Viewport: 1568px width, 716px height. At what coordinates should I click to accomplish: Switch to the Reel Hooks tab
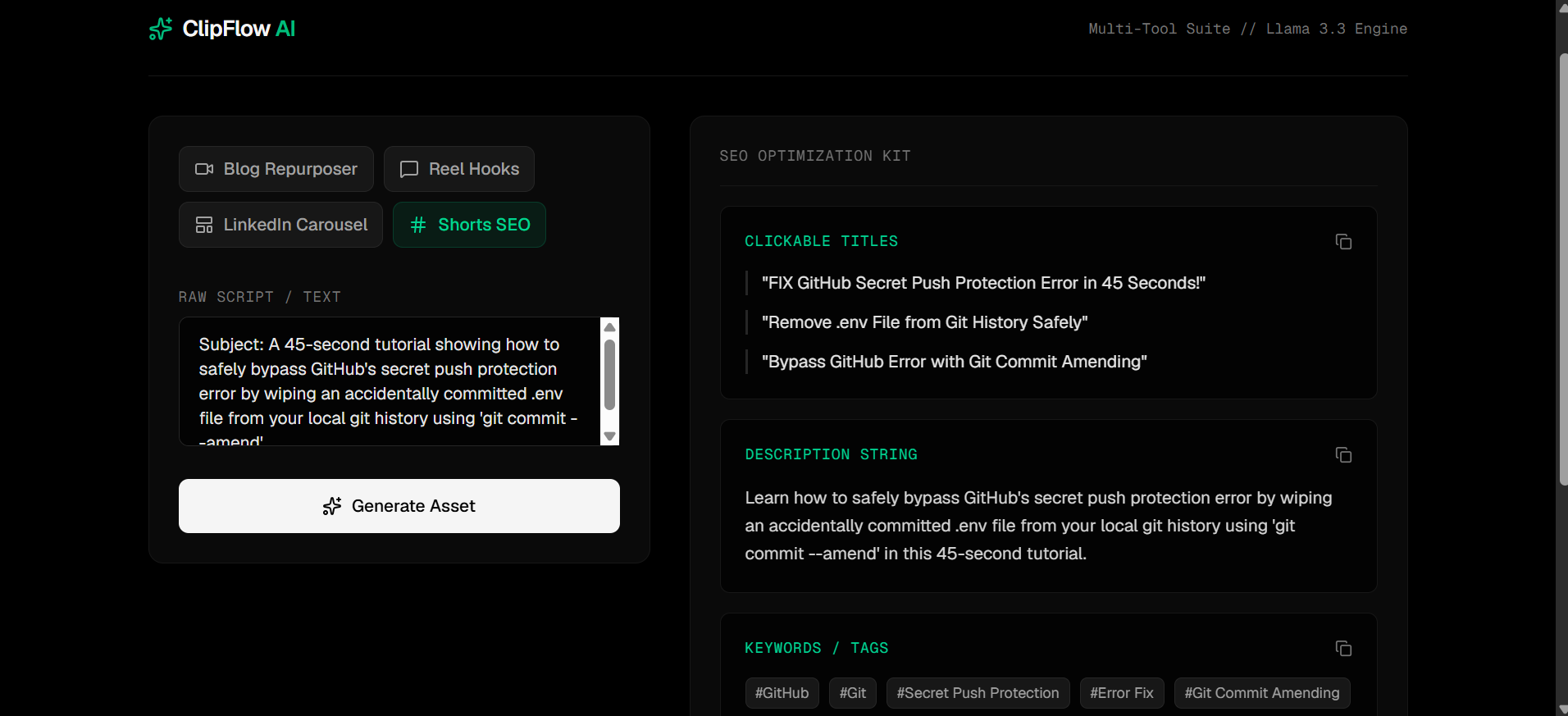click(x=459, y=169)
